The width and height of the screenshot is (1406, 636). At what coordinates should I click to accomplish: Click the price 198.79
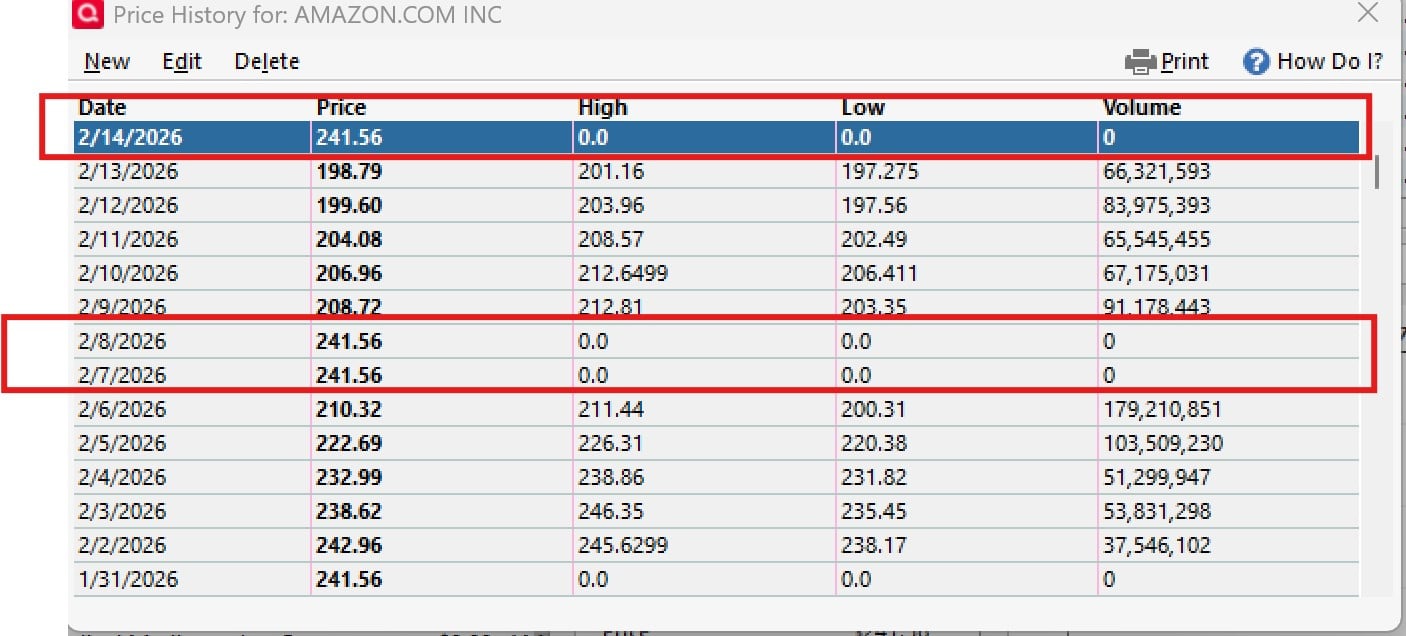click(x=349, y=172)
